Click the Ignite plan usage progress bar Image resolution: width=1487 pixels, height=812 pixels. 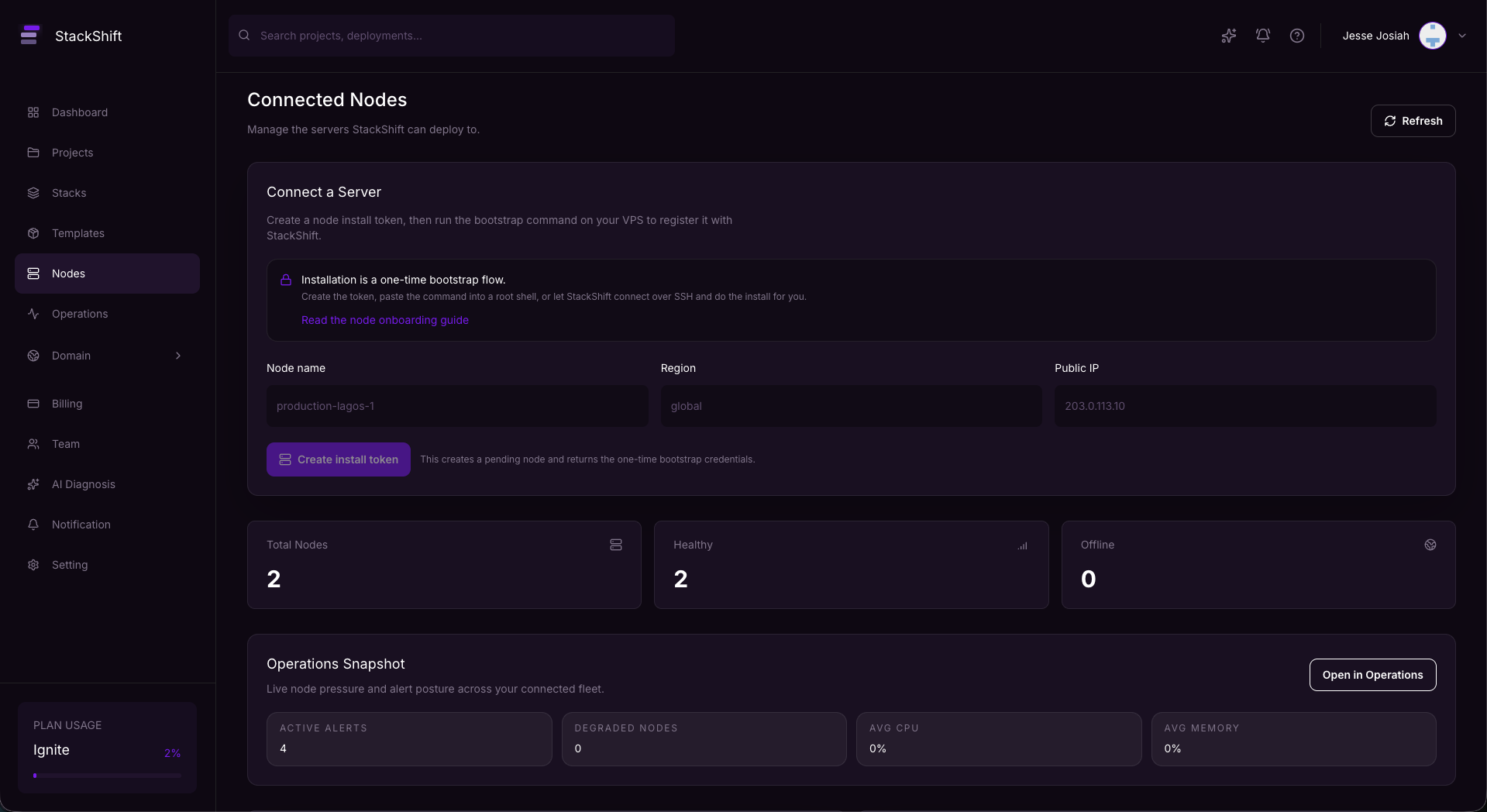click(x=107, y=775)
